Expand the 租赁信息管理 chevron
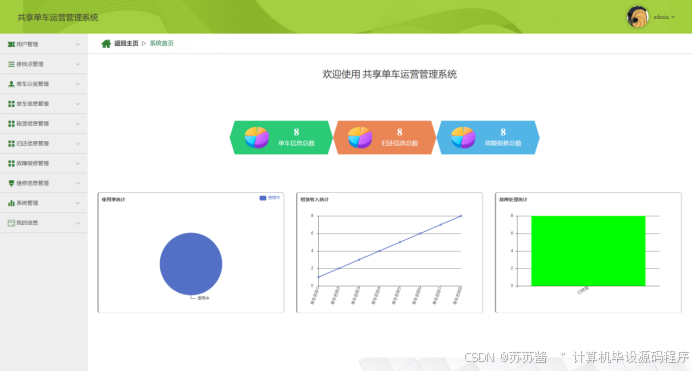This screenshot has width=693, height=371. click(77, 124)
